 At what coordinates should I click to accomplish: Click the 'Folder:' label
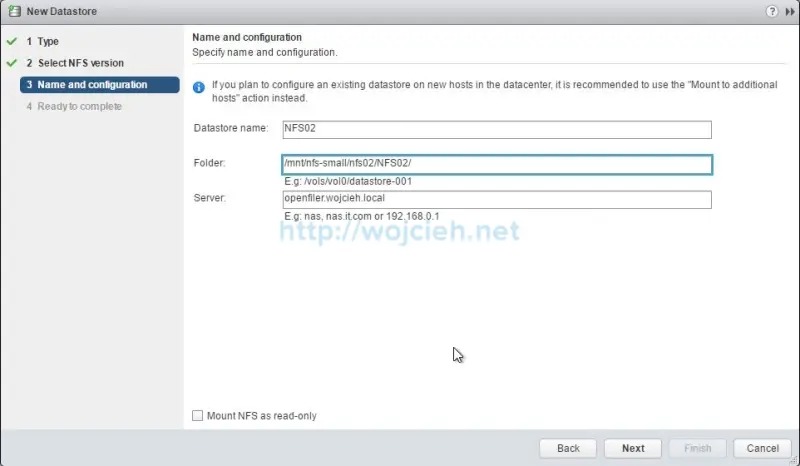[209, 163]
